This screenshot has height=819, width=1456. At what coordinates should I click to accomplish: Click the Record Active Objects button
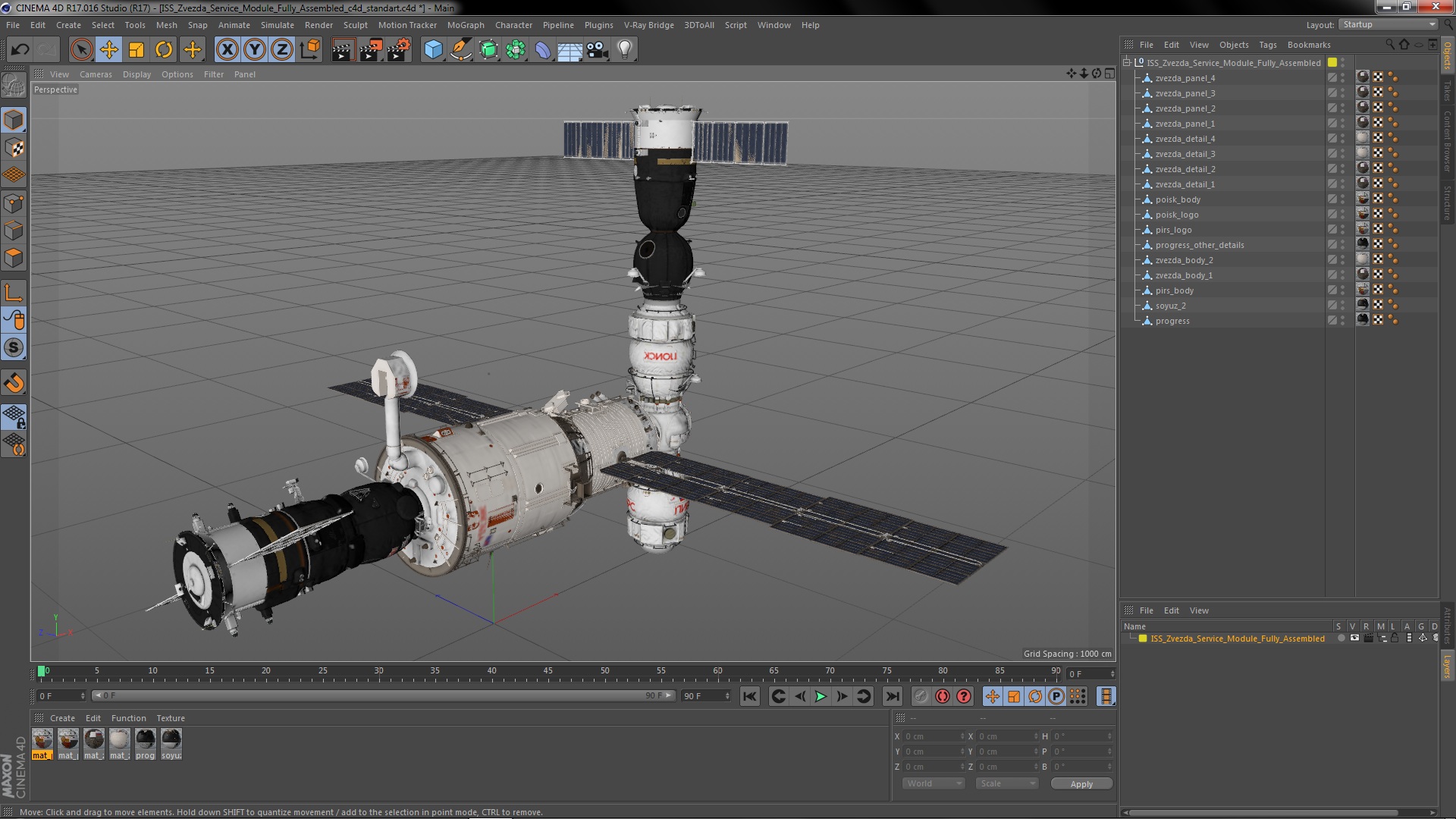(921, 696)
